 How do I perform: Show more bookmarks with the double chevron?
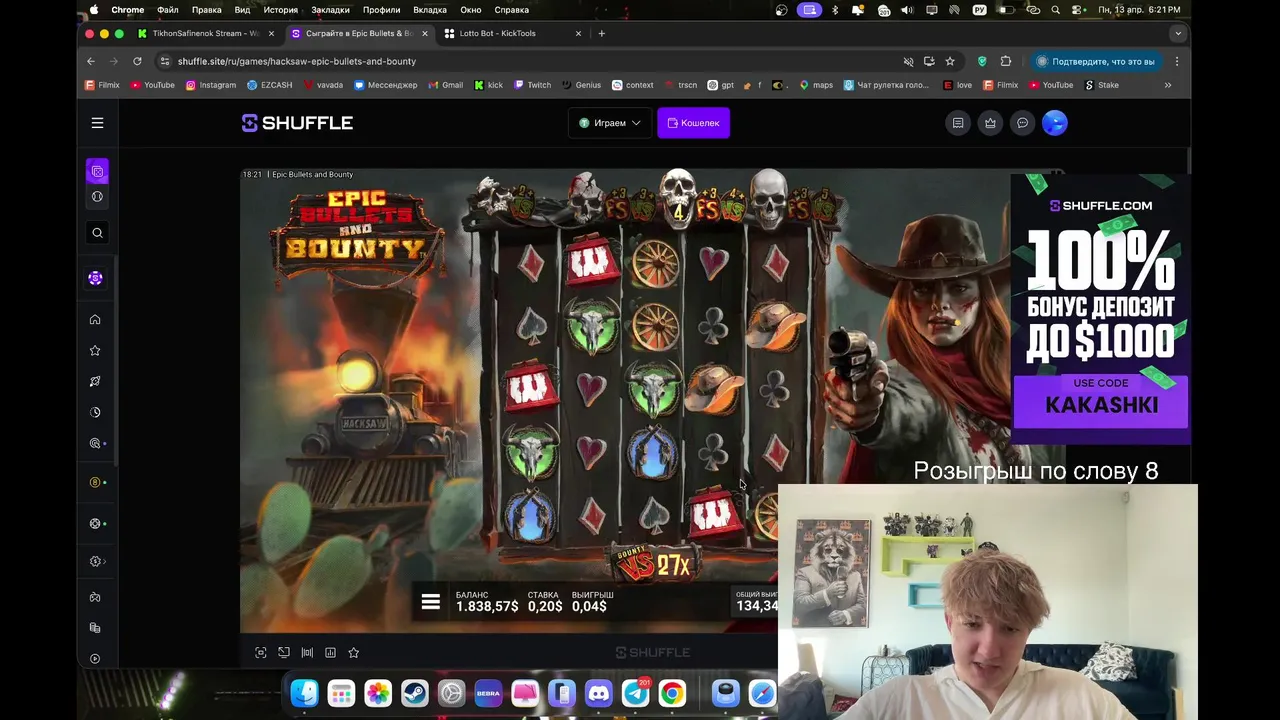point(1167,85)
